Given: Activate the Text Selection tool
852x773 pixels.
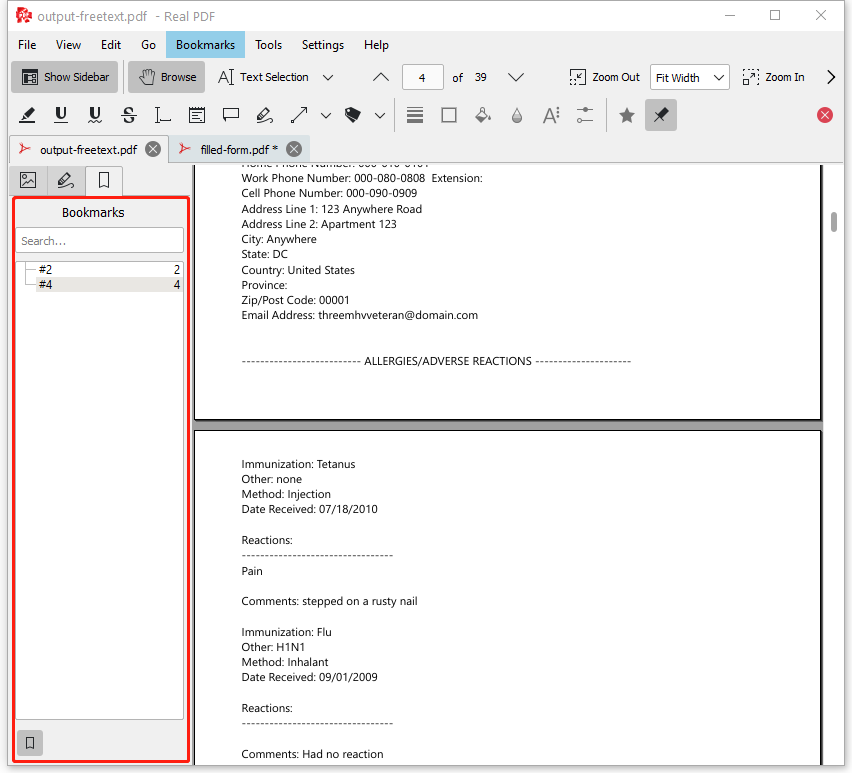Looking at the screenshot, I should coord(264,77).
